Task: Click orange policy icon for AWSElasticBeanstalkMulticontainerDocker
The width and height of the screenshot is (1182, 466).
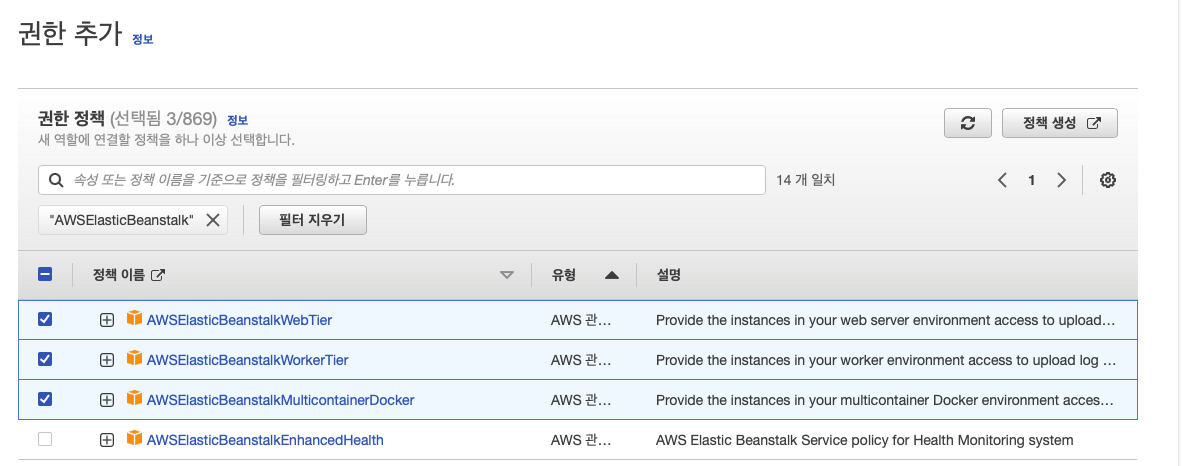Action: pyautogui.click(x=134, y=399)
